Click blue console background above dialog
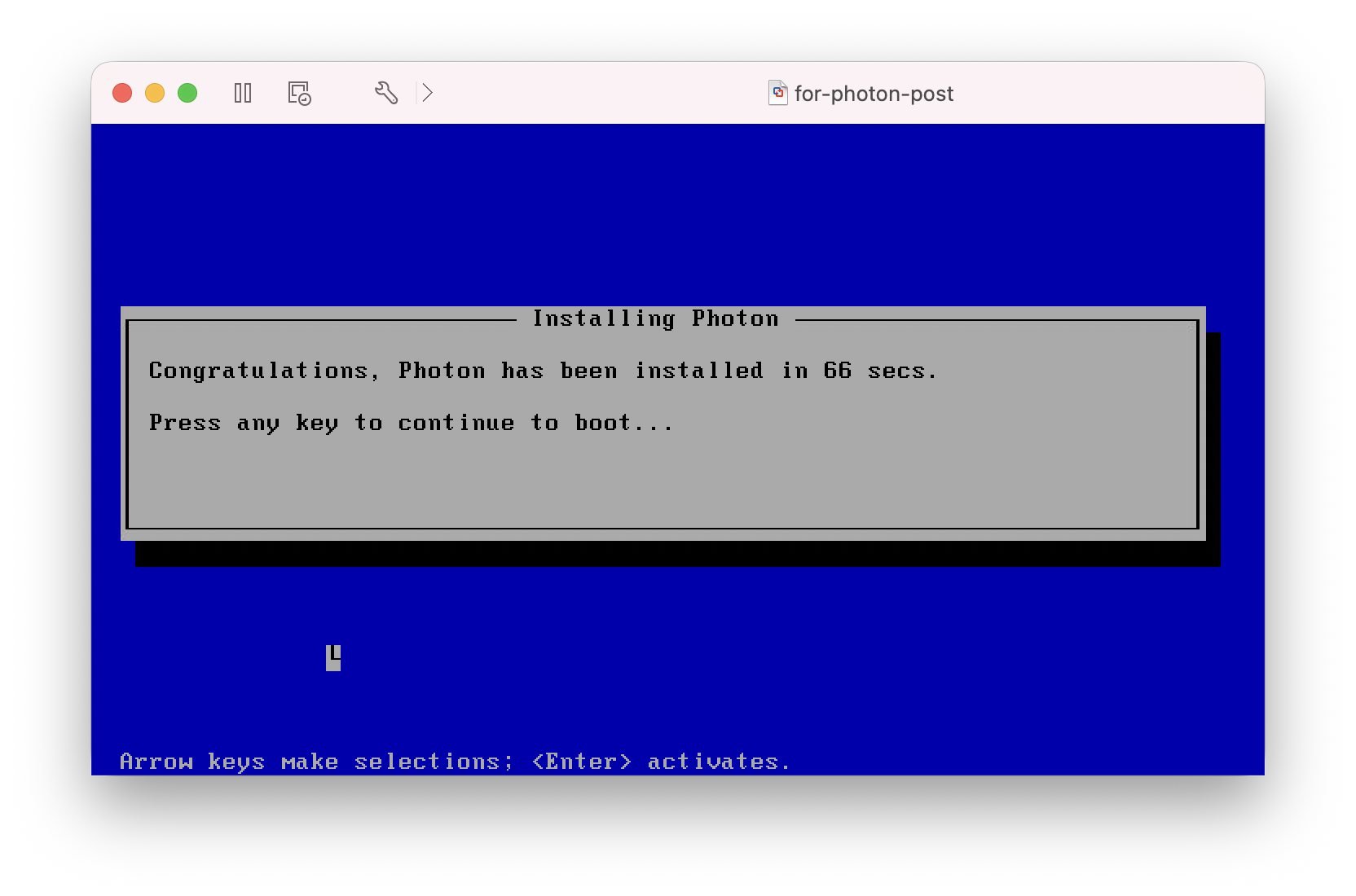Screen dimensions: 1356x896 676,212
